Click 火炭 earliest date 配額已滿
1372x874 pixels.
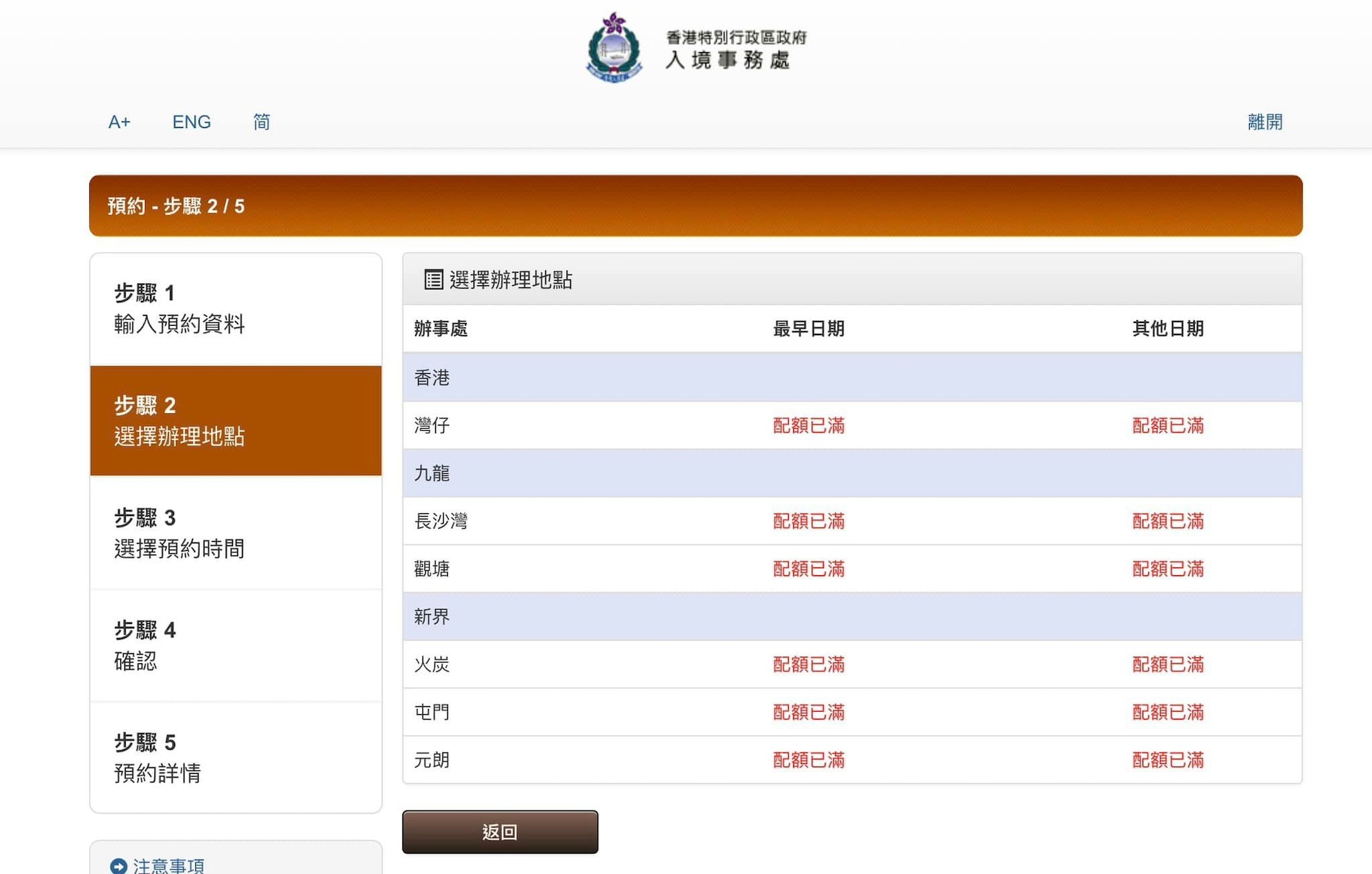click(x=808, y=665)
